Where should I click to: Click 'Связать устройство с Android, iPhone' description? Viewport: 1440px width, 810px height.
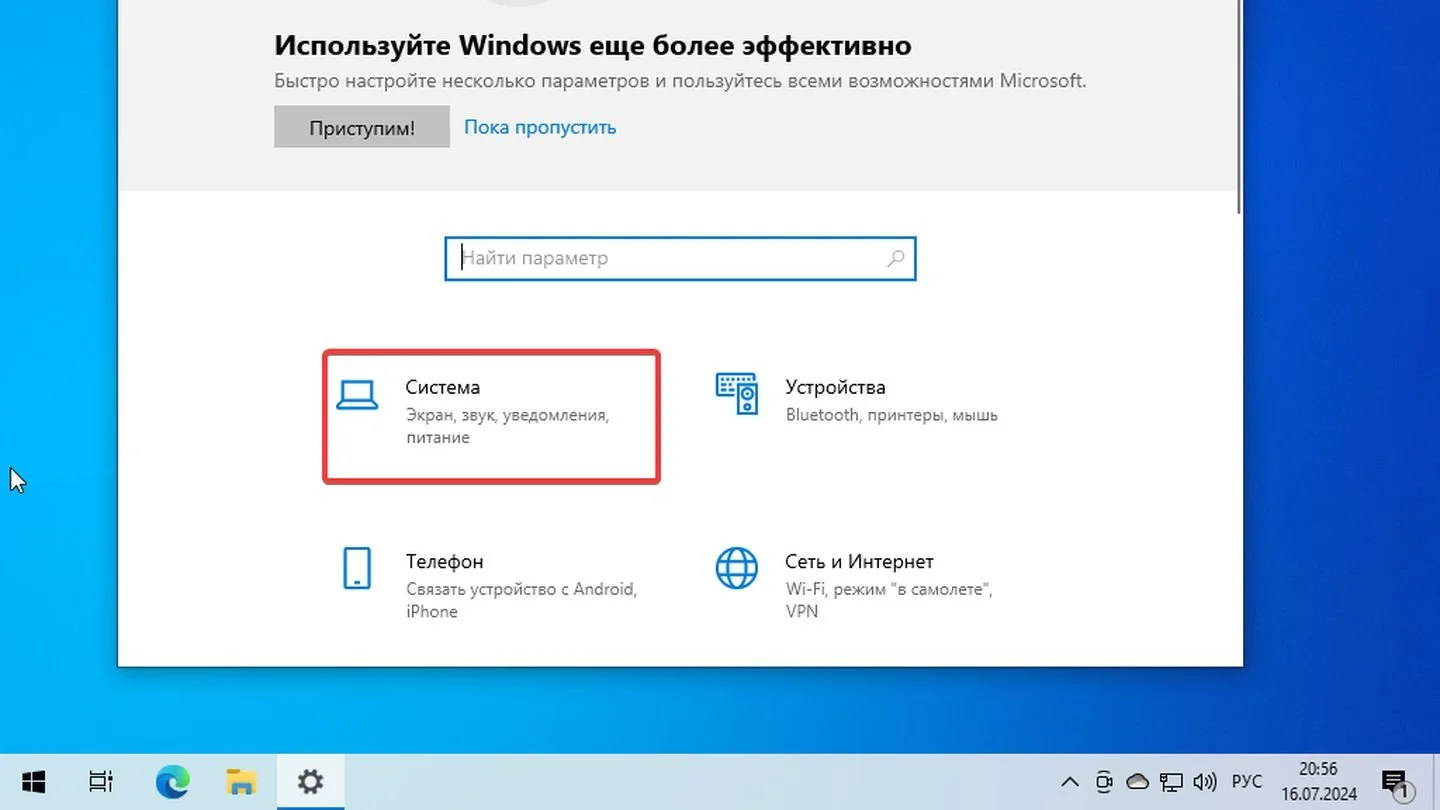521,600
